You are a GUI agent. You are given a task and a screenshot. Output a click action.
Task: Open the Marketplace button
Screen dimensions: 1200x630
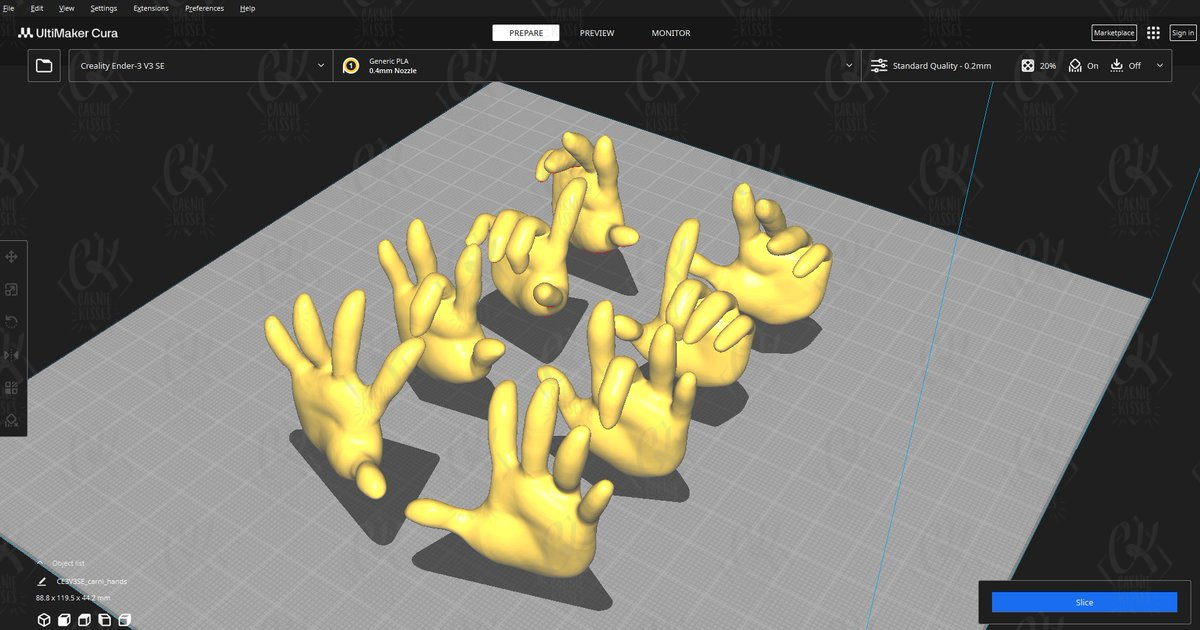pos(1113,33)
